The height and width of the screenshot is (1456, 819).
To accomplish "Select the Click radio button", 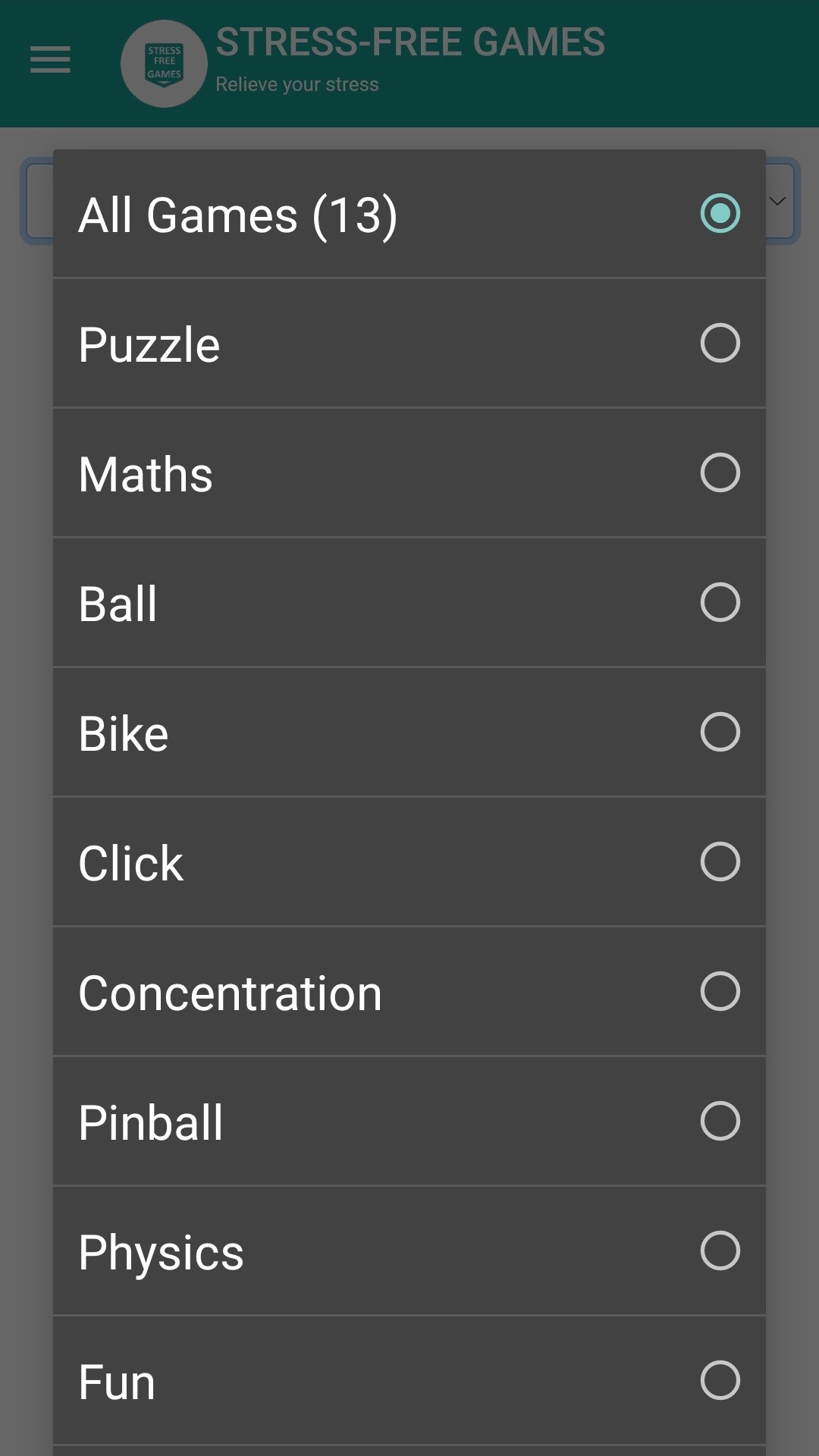I will click(720, 861).
